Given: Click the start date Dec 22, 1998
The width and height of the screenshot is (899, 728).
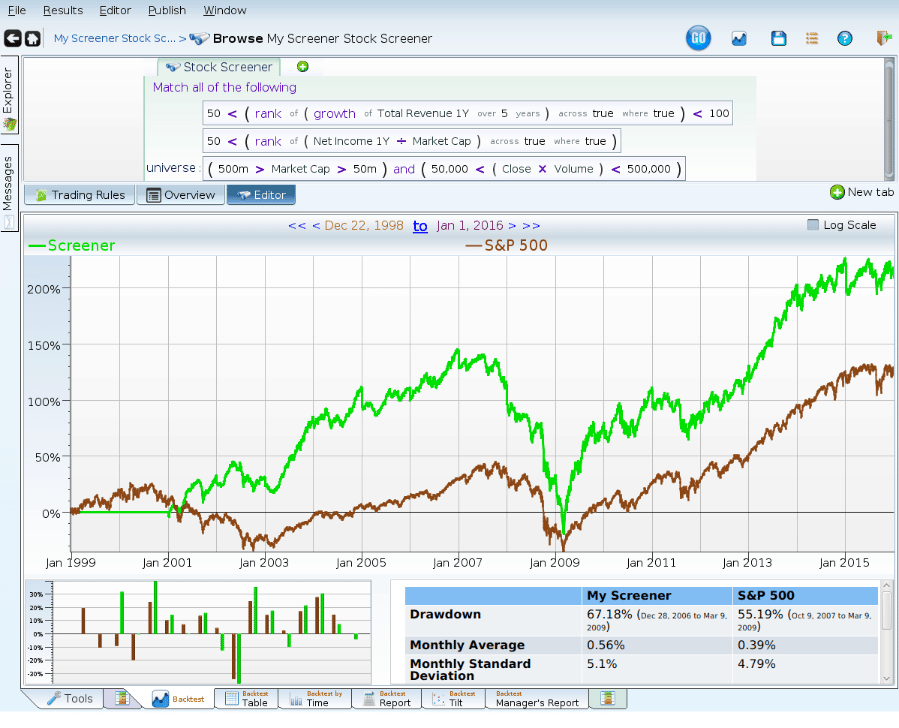Looking at the screenshot, I should (364, 225).
